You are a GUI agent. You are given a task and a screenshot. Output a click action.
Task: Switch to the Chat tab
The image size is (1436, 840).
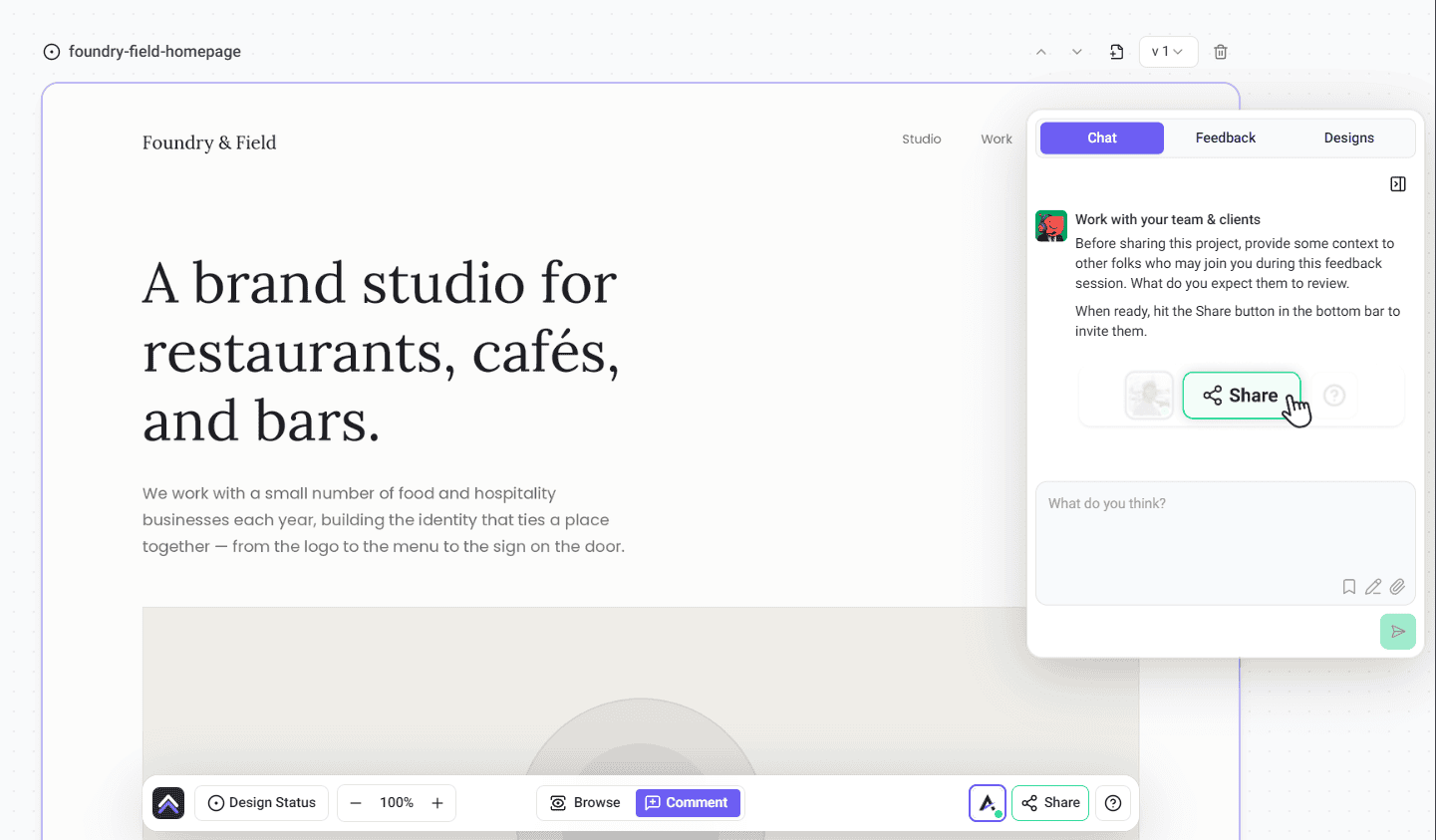[x=1102, y=139]
